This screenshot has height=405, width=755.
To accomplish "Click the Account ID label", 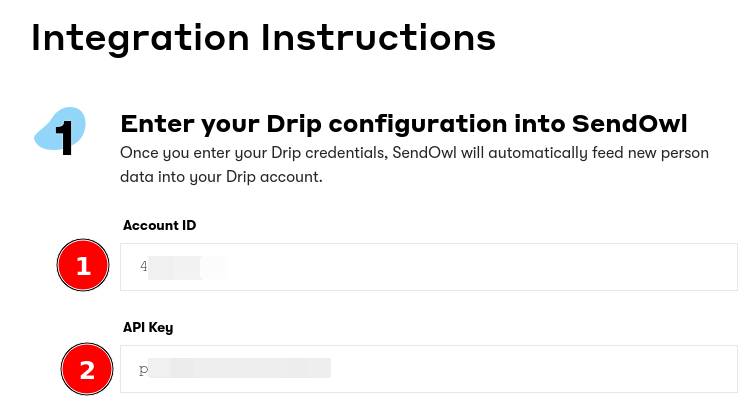I will click(159, 225).
